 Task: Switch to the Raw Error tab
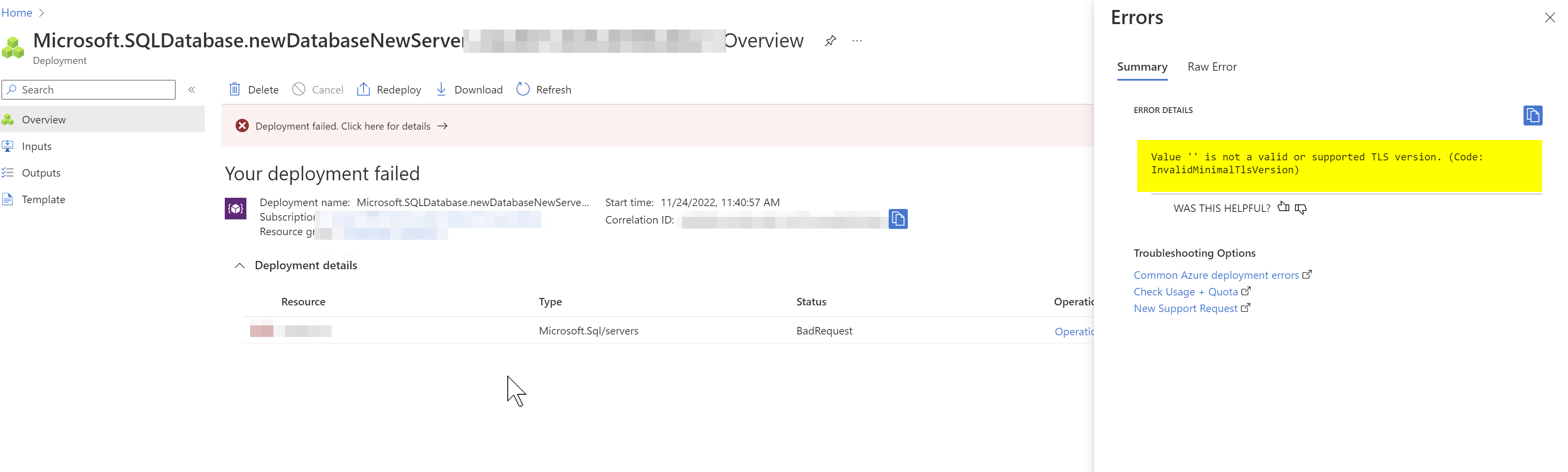click(1212, 67)
